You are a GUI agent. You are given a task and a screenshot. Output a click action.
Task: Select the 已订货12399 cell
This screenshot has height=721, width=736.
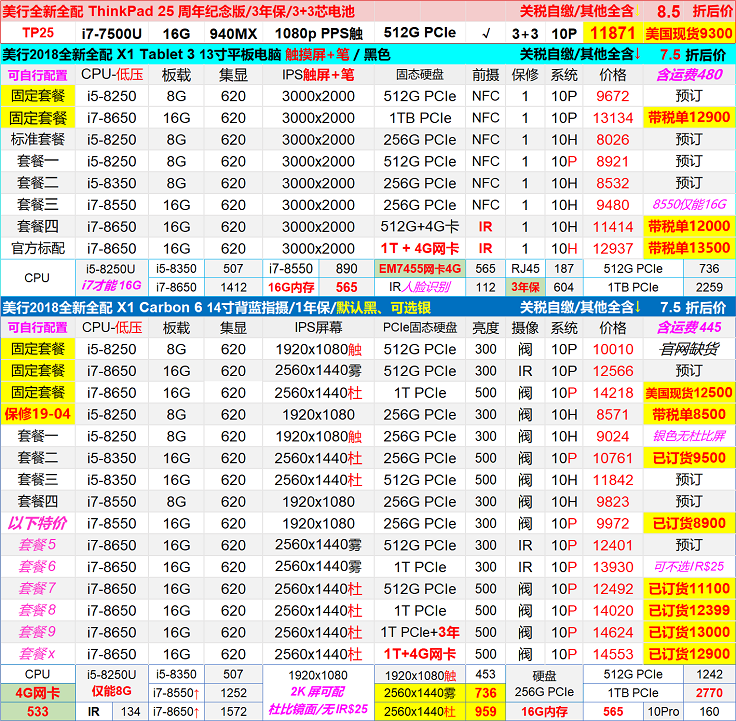pyautogui.click(x=689, y=611)
